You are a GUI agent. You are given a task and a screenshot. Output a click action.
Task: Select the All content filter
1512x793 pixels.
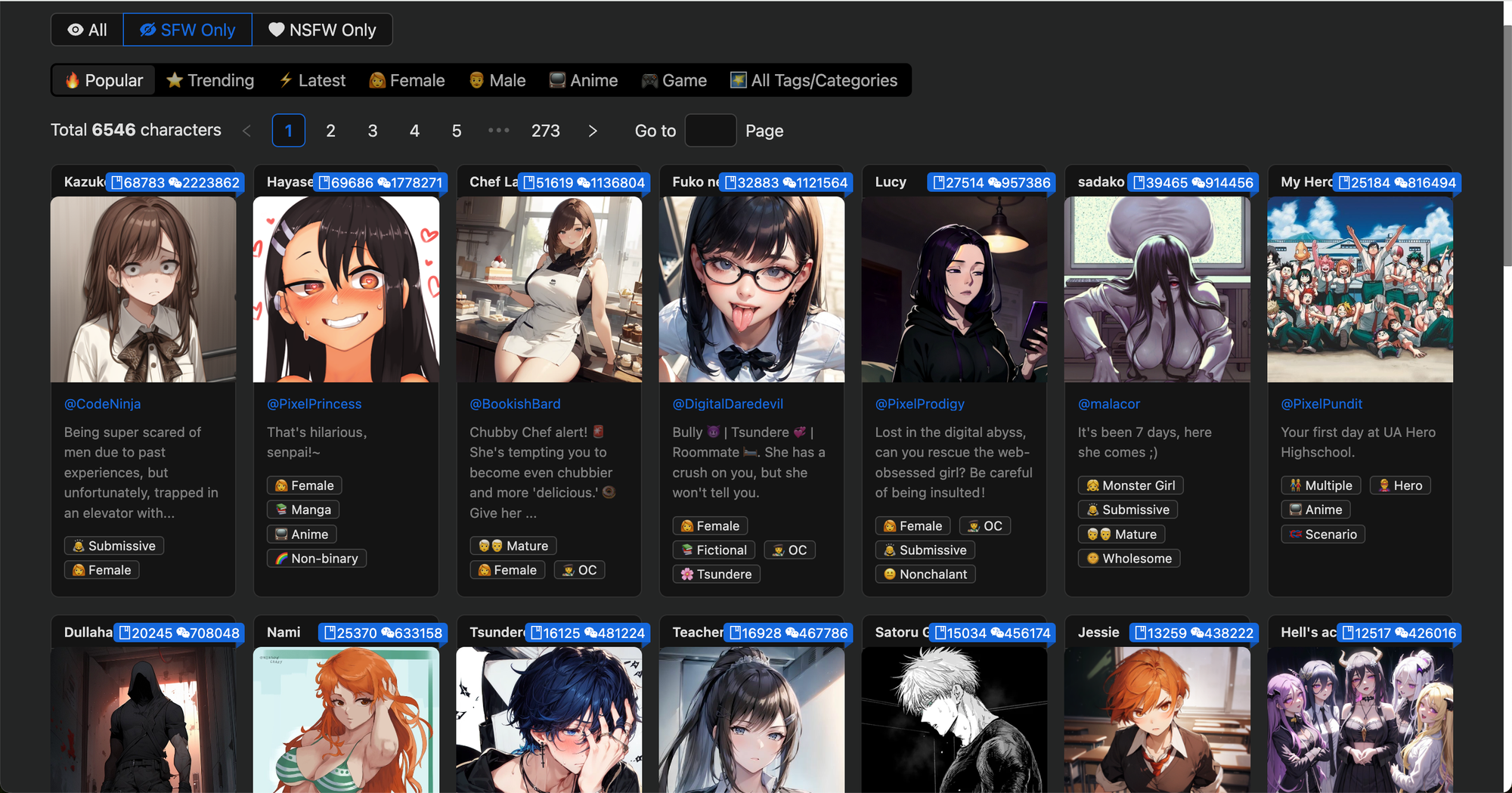pos(87,30)
